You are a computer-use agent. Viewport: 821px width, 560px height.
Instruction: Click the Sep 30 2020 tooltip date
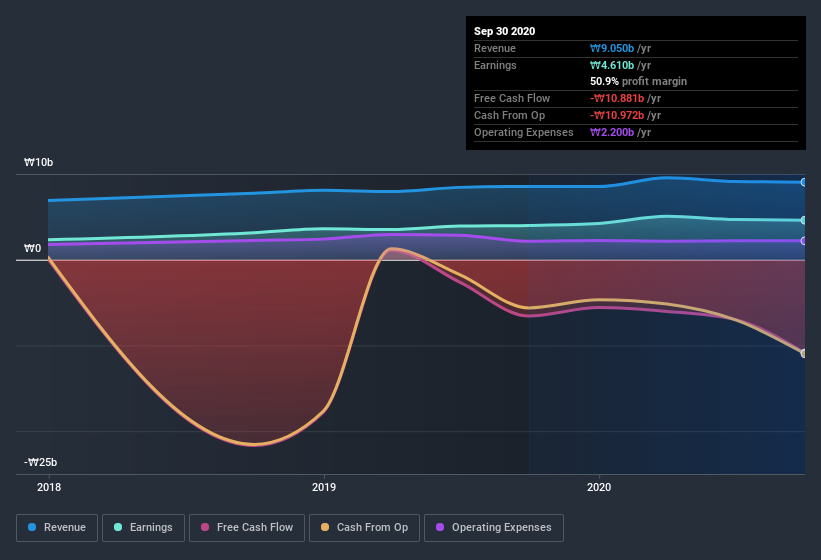click(504, 31)
